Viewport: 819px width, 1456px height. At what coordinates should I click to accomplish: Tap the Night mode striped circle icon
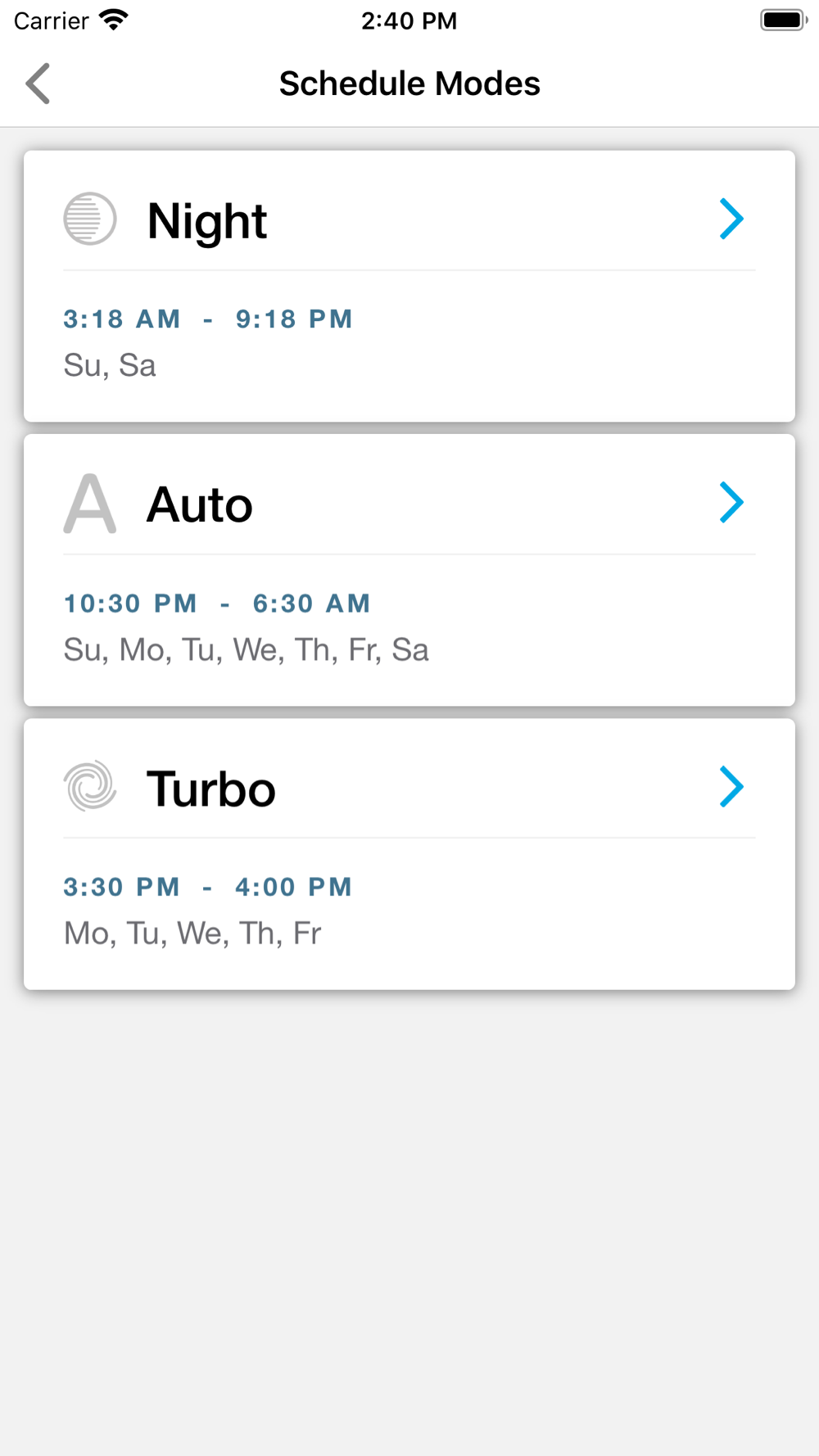pos(90,219)
